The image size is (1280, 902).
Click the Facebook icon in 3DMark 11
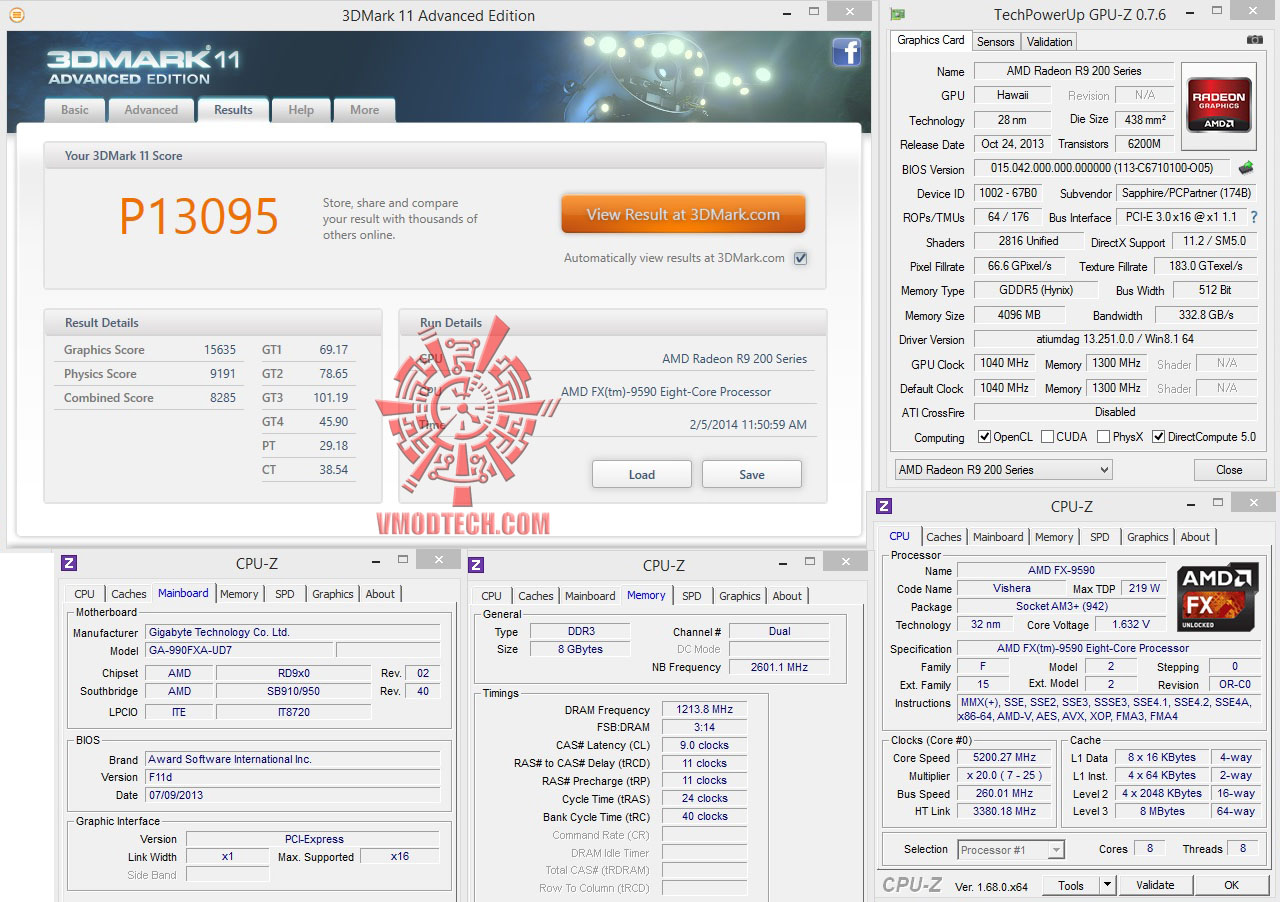tap(846, 52)
